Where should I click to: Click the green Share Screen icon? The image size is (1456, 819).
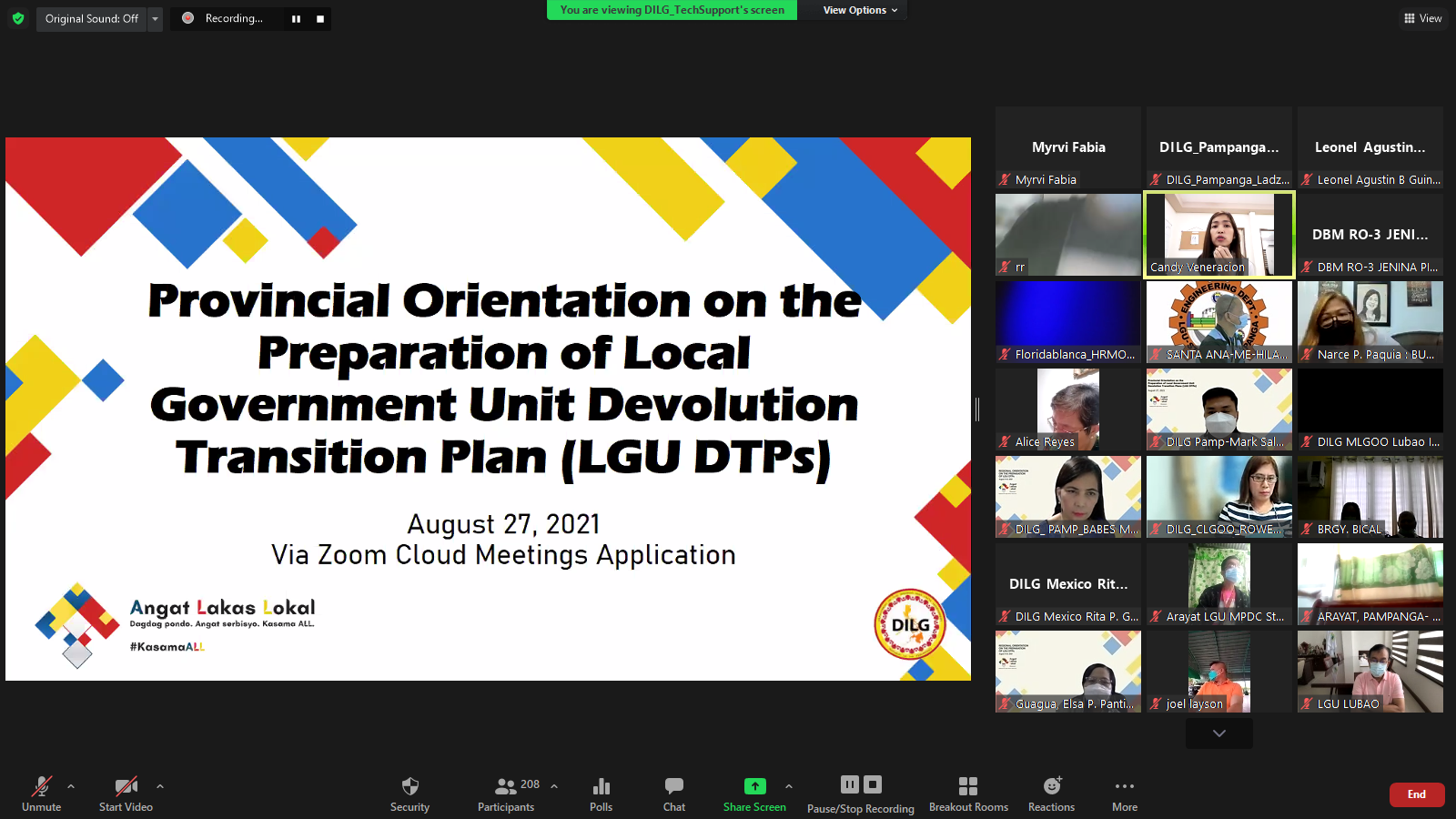pos(755,786)
